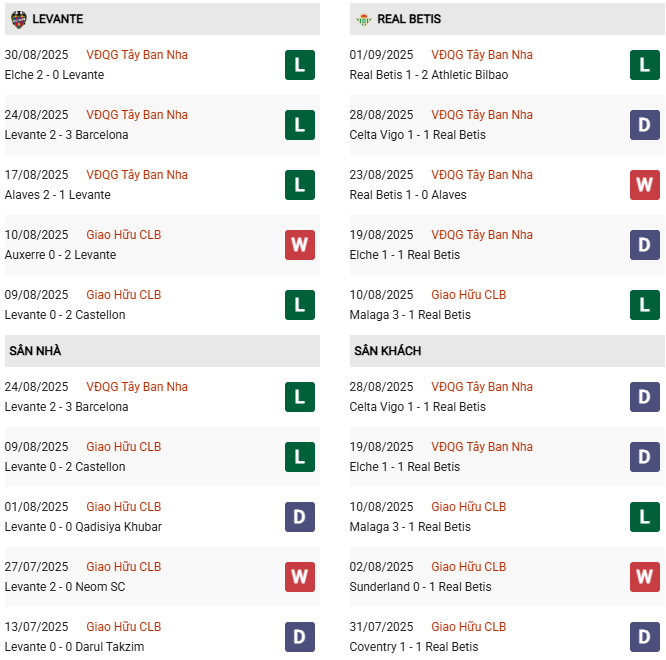This screenshot has height=660, width=666.
Task: Click the Levante team crest icon
Action: 18,19
